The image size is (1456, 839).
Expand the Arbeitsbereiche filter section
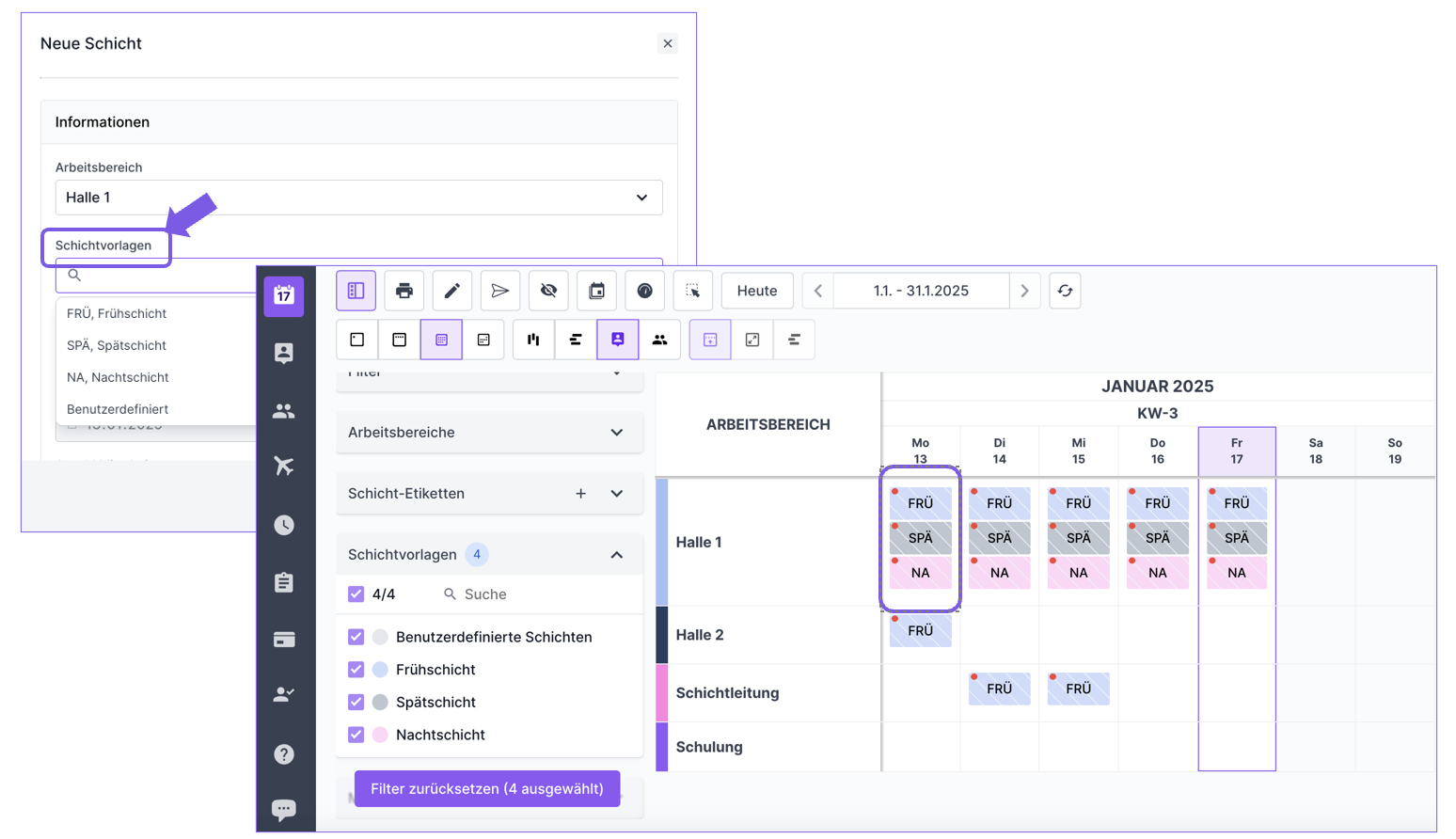pyautogui.click(x=488, y=433)
